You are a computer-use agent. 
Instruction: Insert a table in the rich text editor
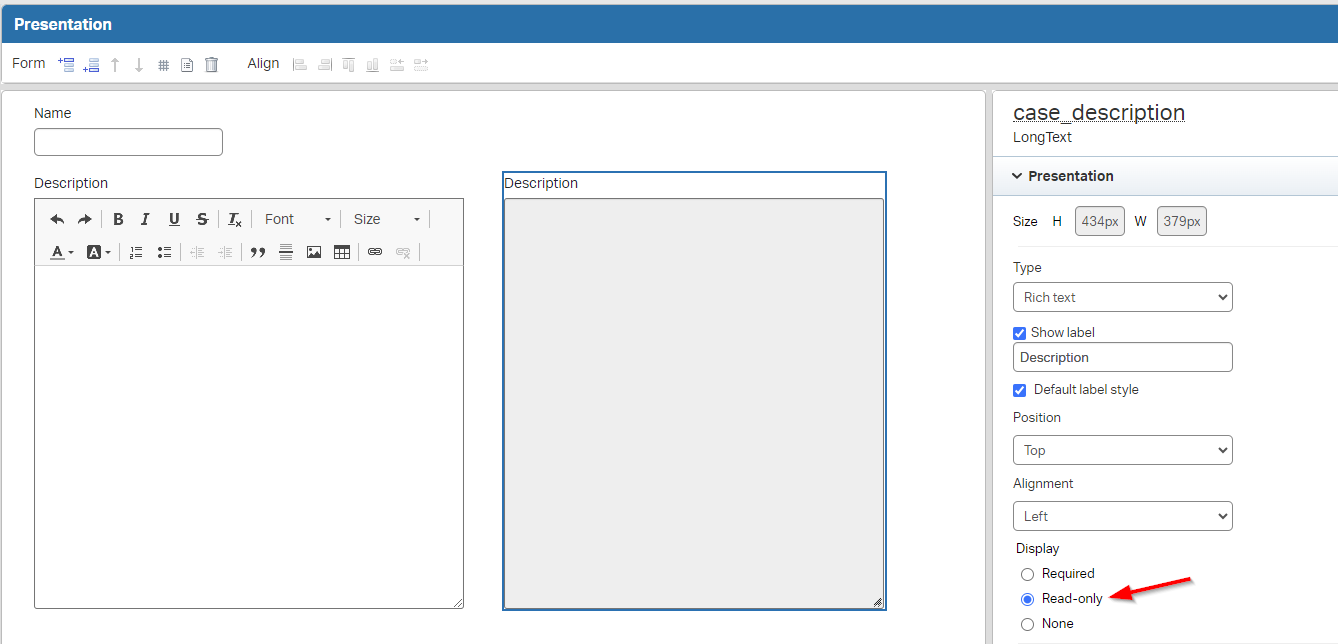click(342, 252)
